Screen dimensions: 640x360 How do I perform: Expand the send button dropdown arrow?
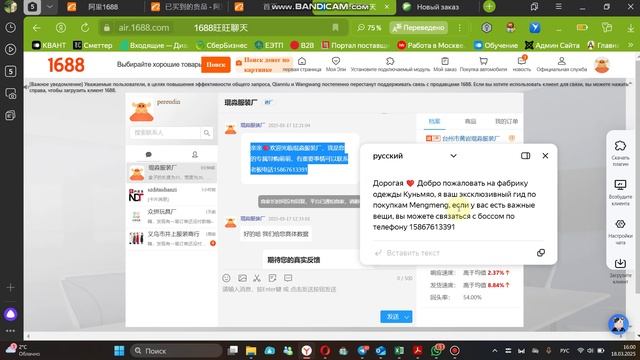click(x=407, y=317)
